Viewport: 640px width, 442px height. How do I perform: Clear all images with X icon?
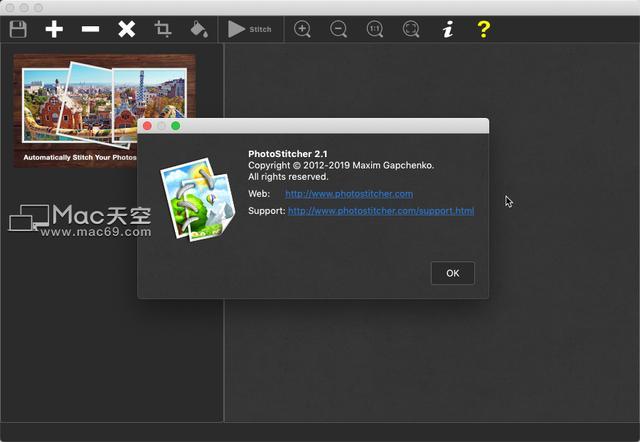(x=127, y=29)
